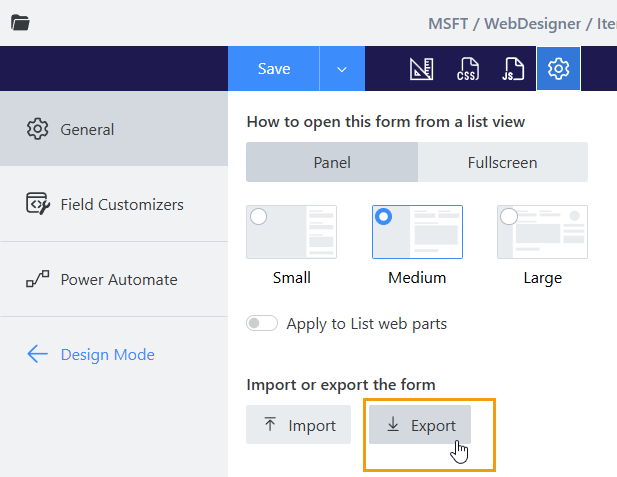Expand the Save dropdown arrow
617x477 pixels.
pyautogui.click(x=342, y=69)
